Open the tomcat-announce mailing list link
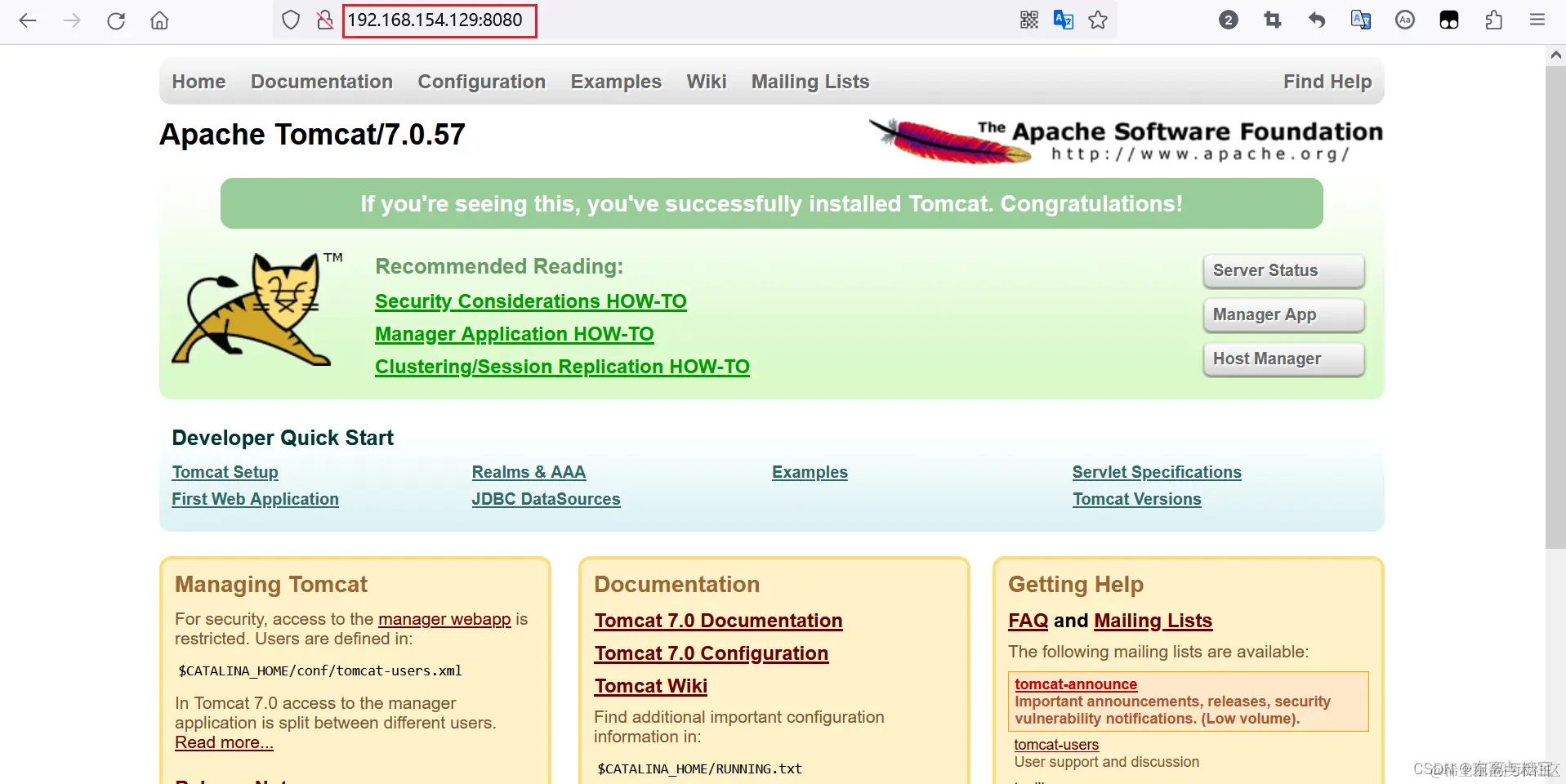The height and width of the screenshot is (784, 1566). point(1075,684)
